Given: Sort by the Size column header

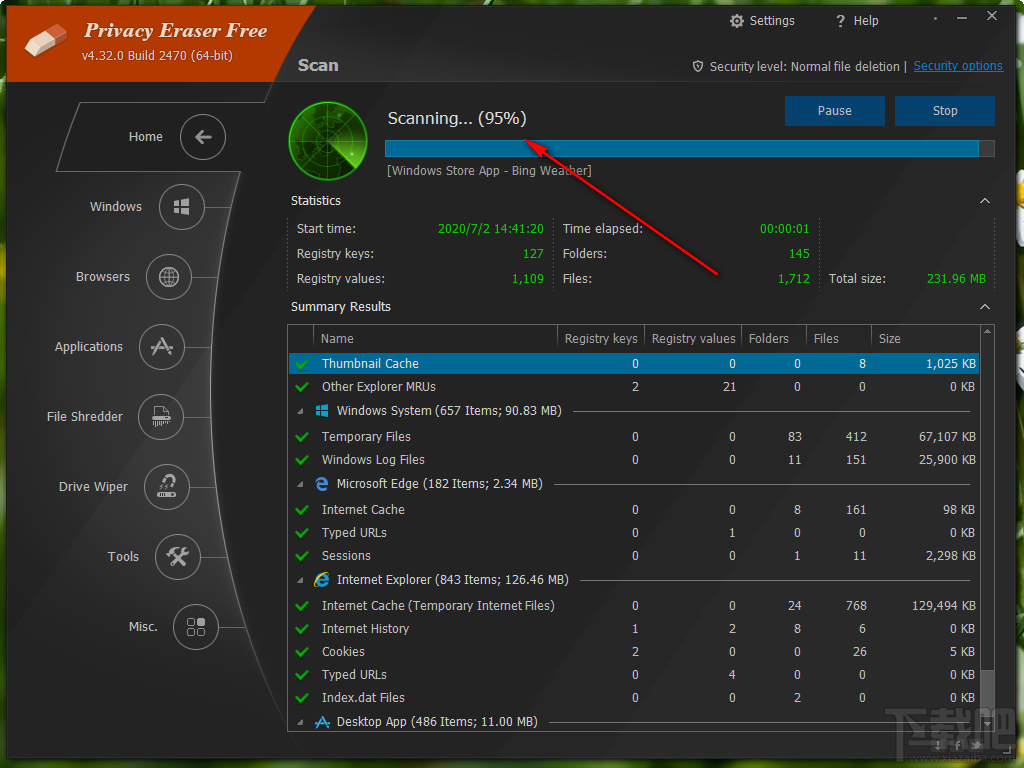Looking at the screenshot, I should coord(925,338).
